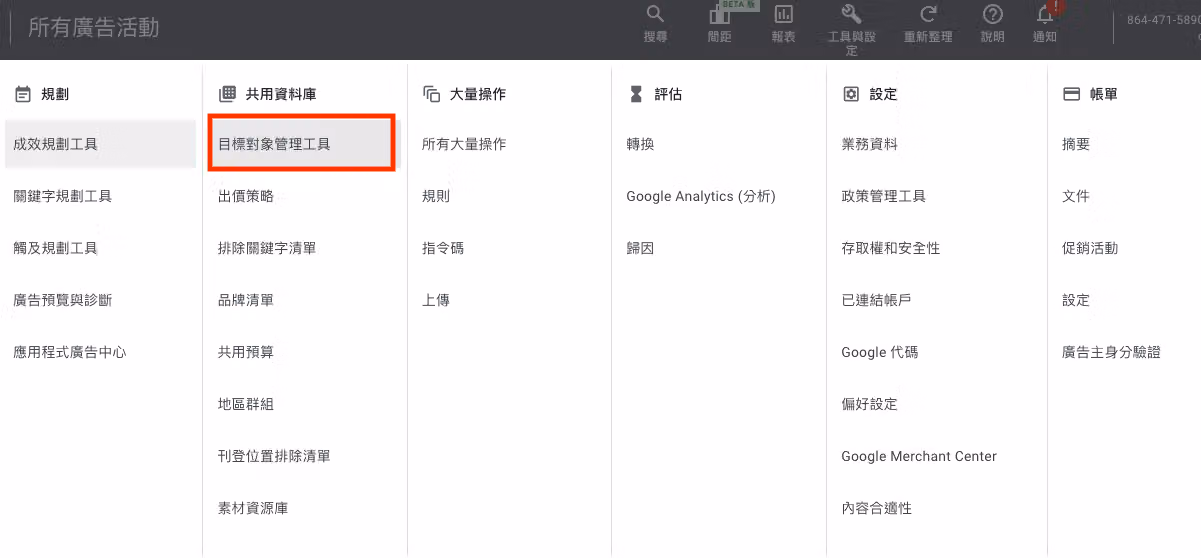Open 所有大量操作
The image size is (1201, 558).
[464, 144]
